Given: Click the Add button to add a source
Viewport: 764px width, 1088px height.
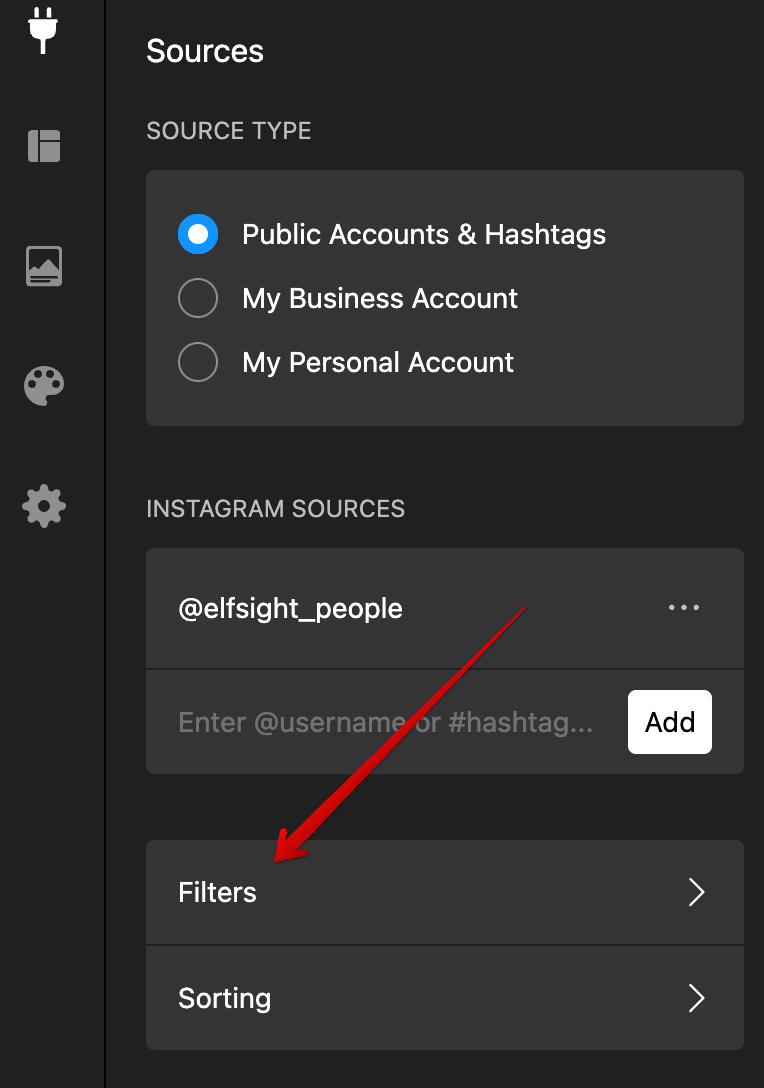Looking at the screenshot, I should (669, 722).
